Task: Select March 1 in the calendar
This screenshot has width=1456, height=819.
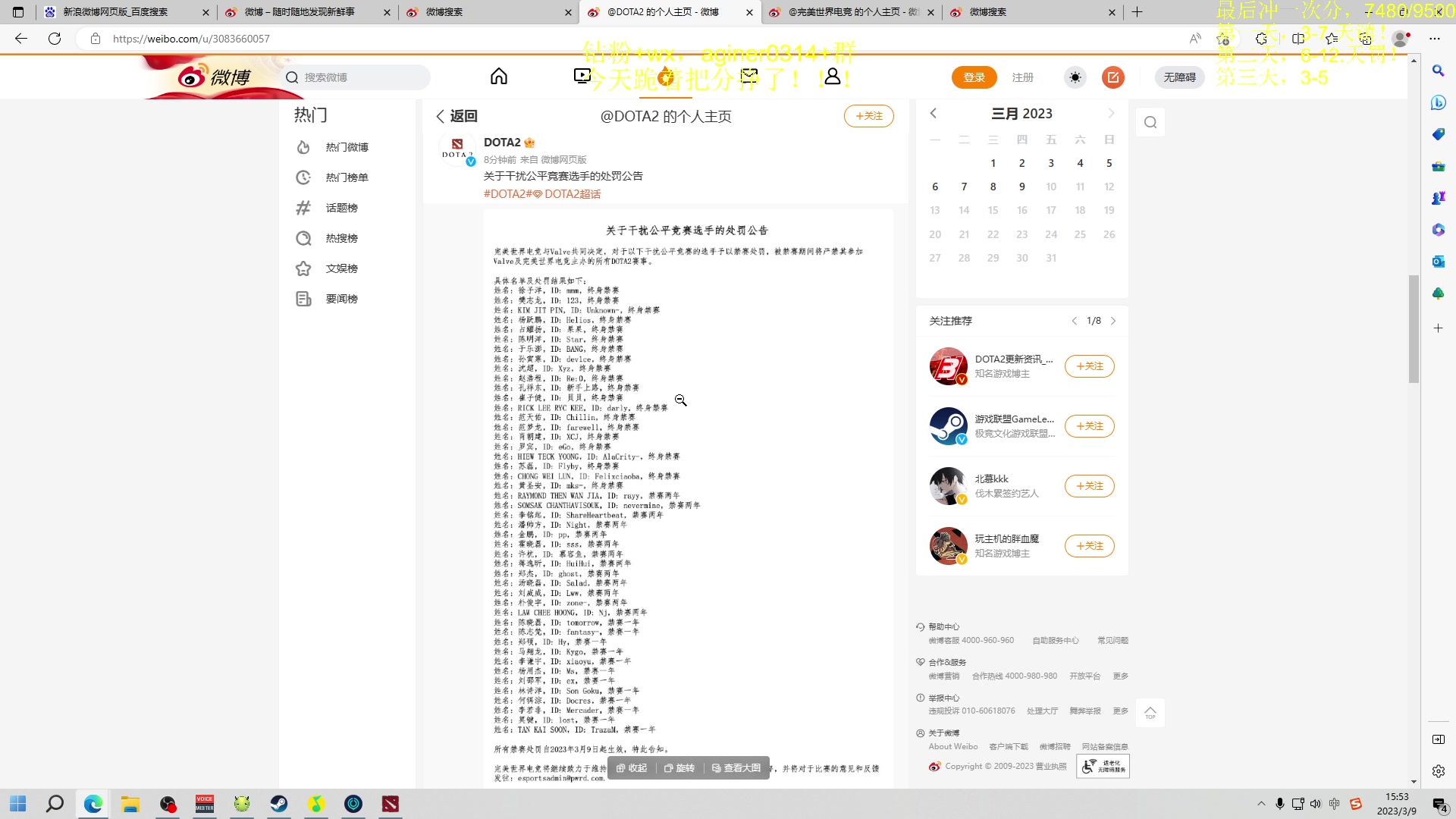Action: pos(993,163)
